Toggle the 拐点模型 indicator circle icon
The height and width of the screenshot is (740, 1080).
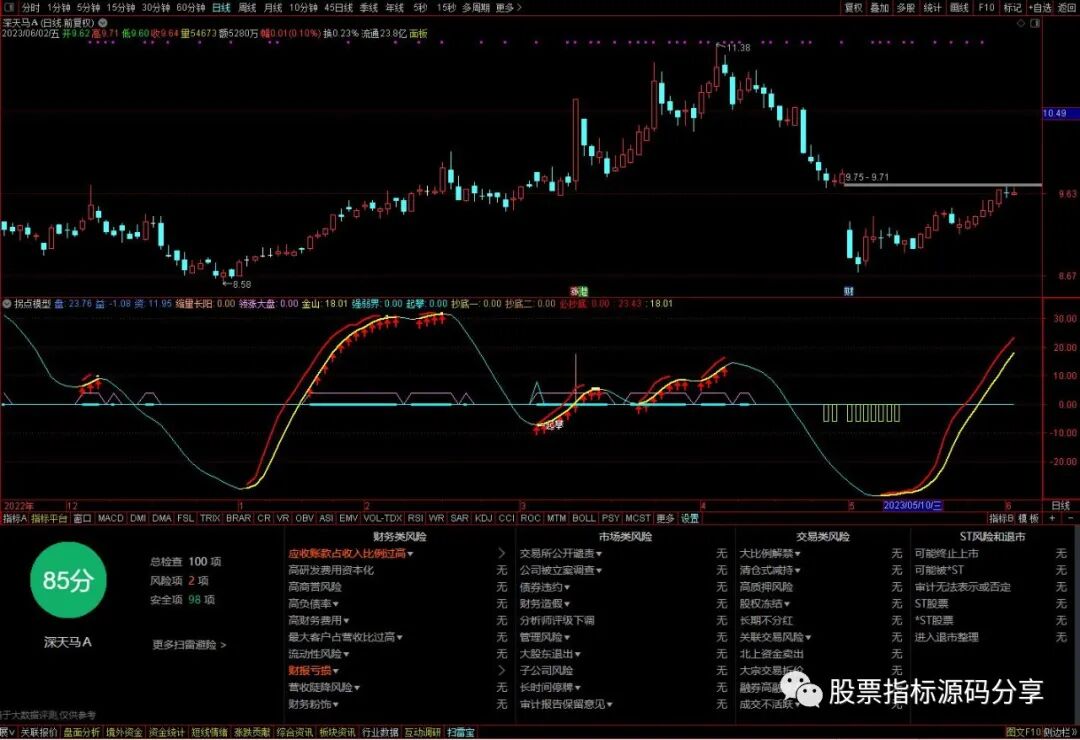[x=7, y=303]
